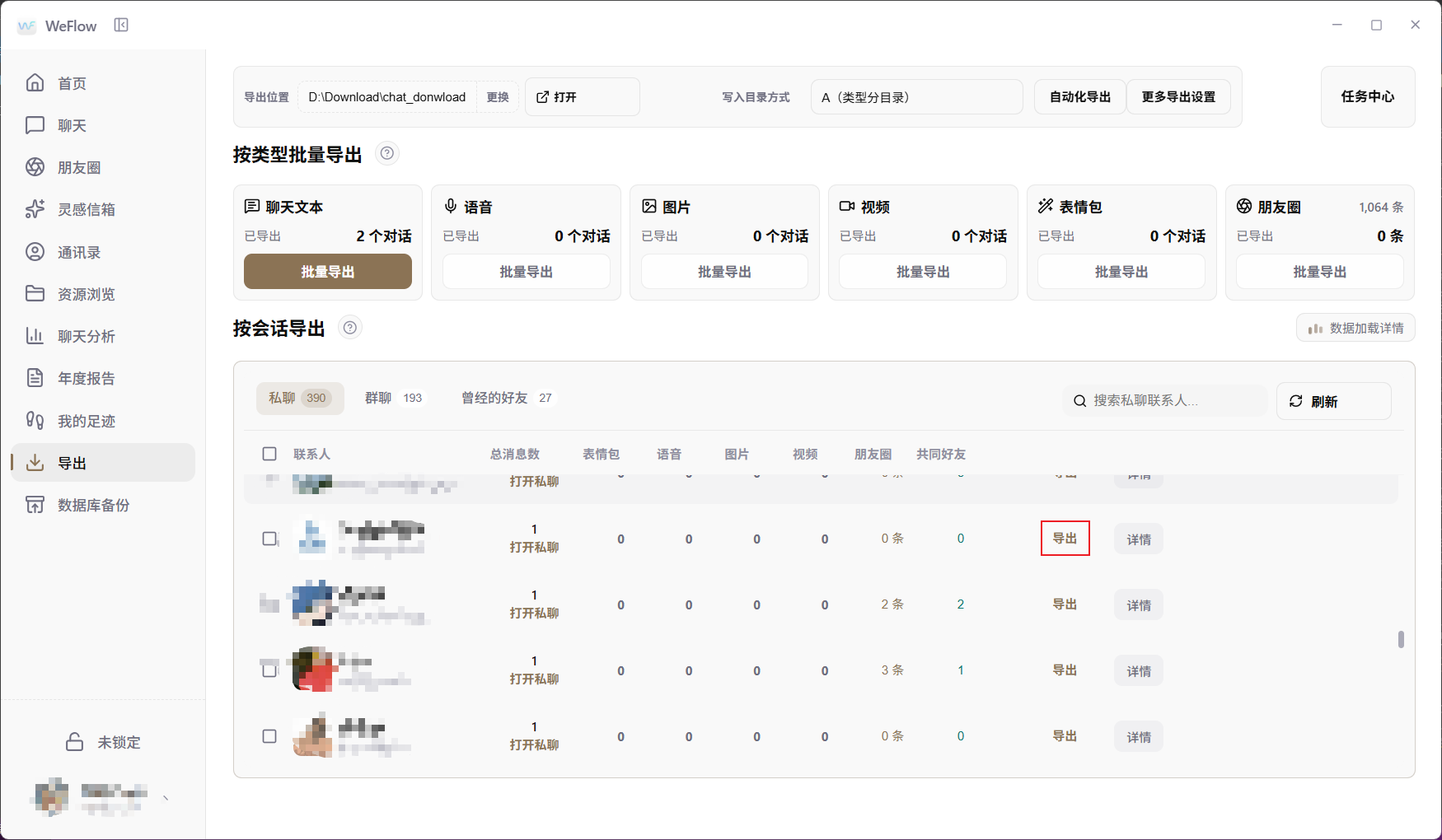Open 我的足迹 page
Viewport: 1442px width, 840px height.
point(103,421)
